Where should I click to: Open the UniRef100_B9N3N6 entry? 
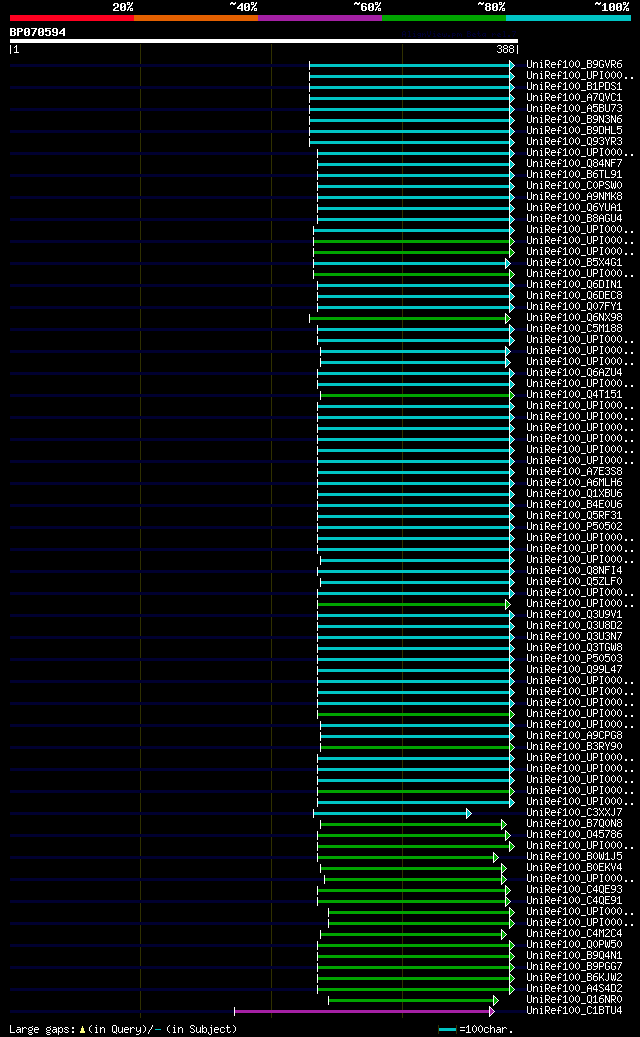(574, 120)
